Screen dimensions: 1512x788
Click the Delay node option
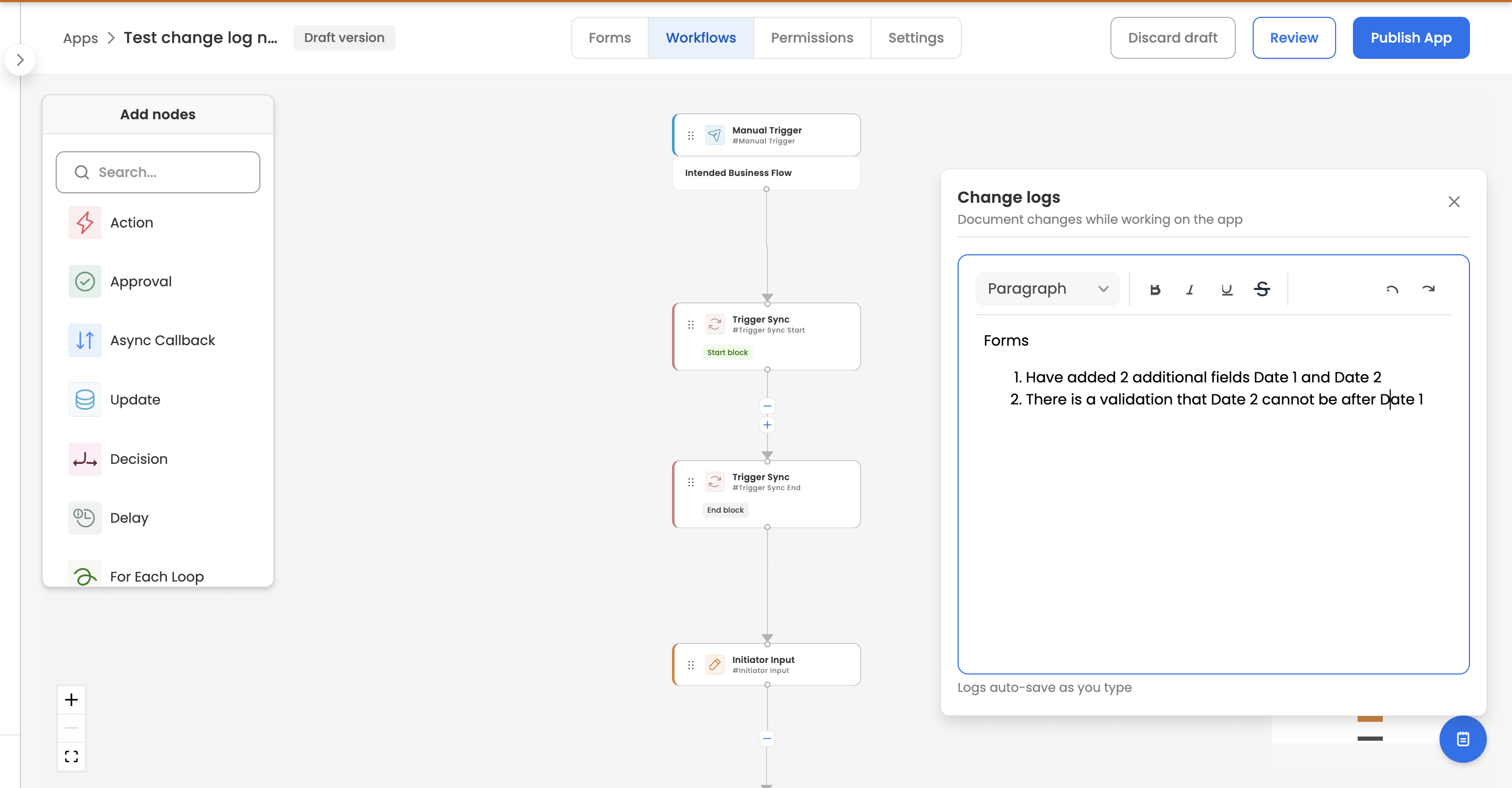129,518
